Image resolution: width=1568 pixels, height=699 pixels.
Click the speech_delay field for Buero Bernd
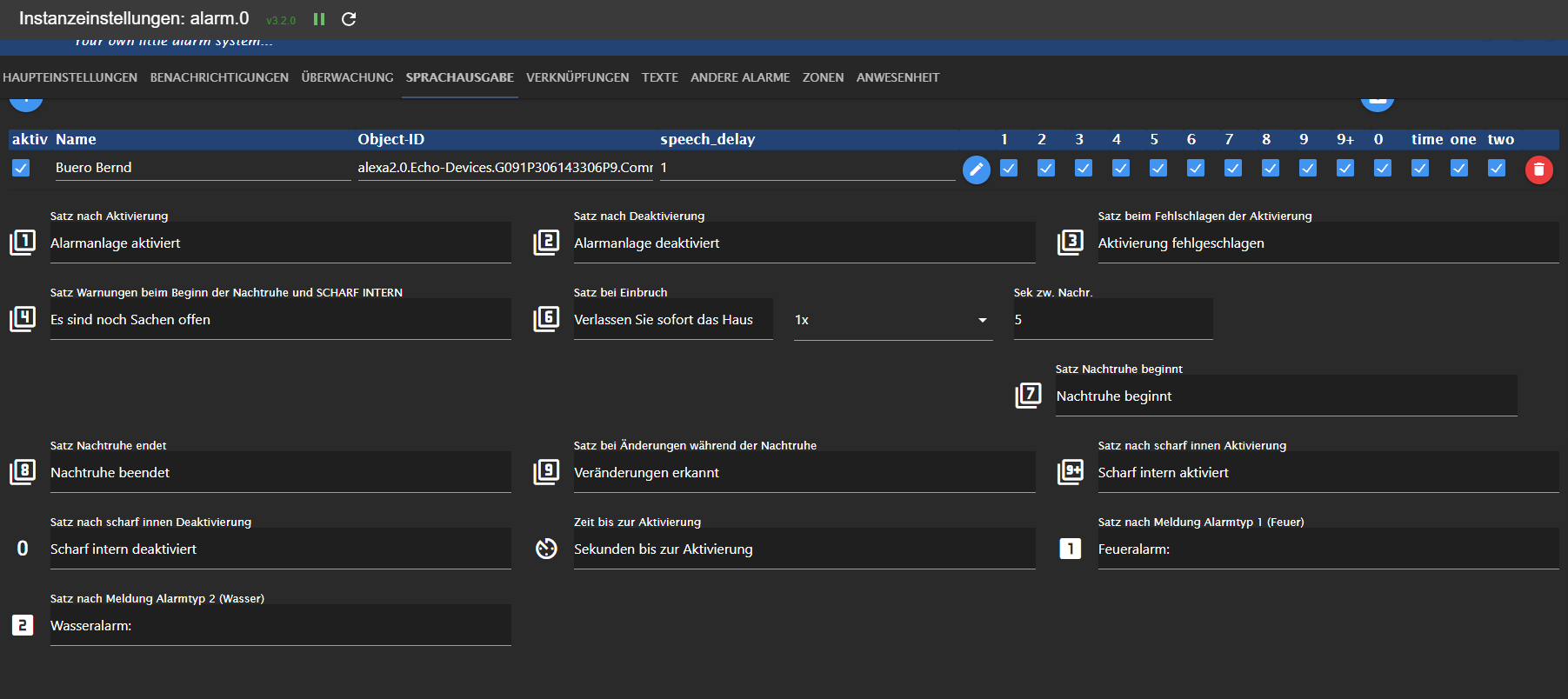pos(808,168)
